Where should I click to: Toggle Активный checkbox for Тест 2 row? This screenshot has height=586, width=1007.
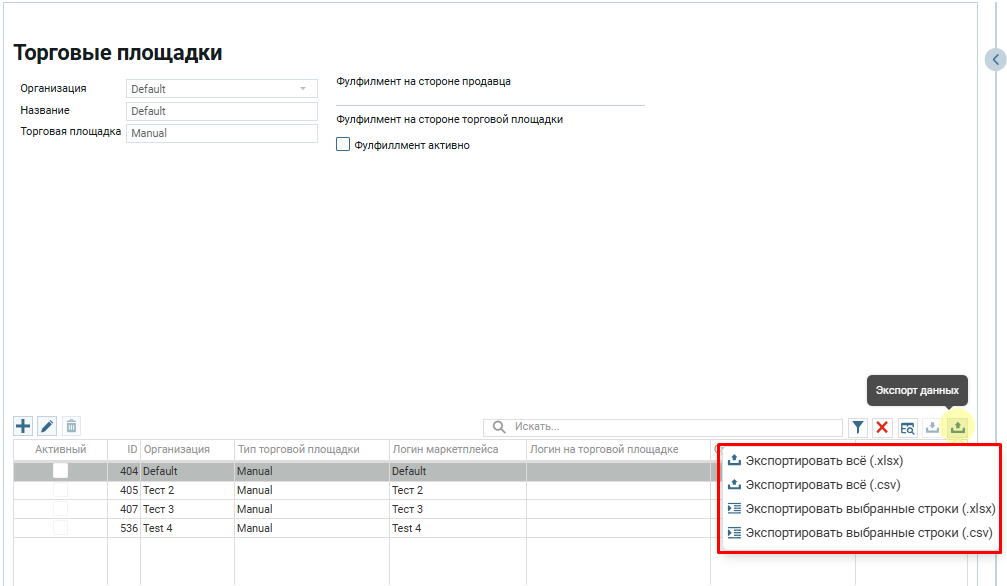(x=61, y=490)
